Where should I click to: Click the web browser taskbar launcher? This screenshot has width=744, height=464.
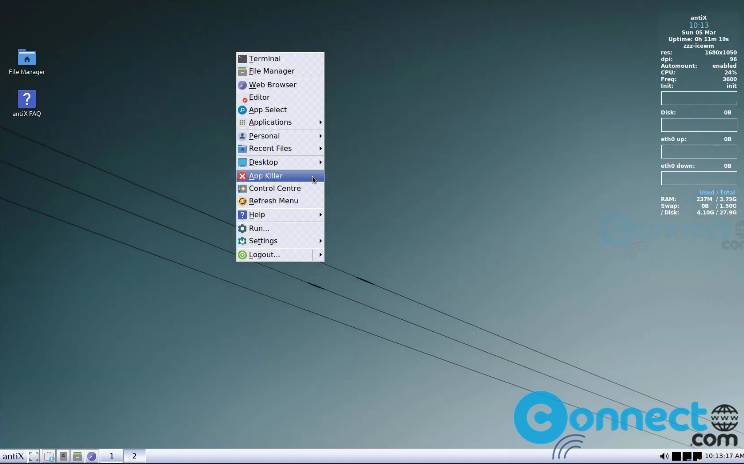(x=92, y=456)
